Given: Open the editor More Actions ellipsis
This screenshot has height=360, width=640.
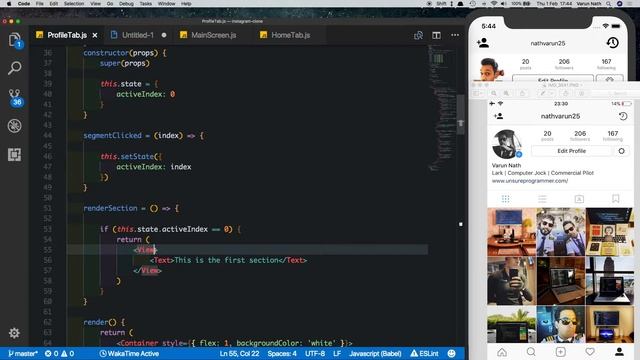Looking at the screenshot, I should click(455, 35).
